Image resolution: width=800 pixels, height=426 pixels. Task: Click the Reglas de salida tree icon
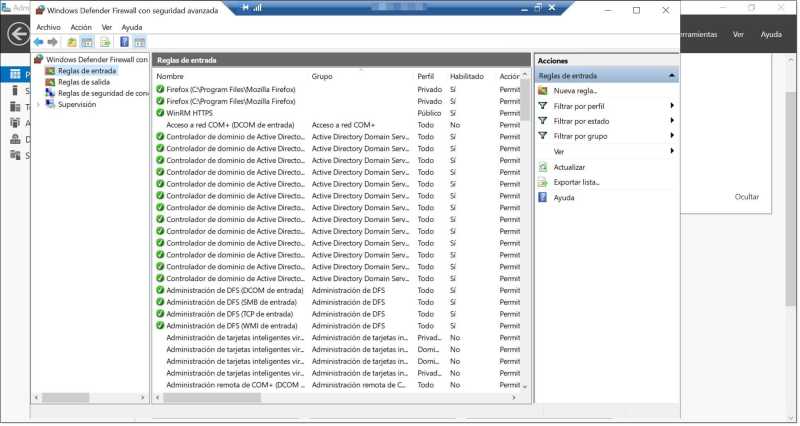click(x=49, y=82)
